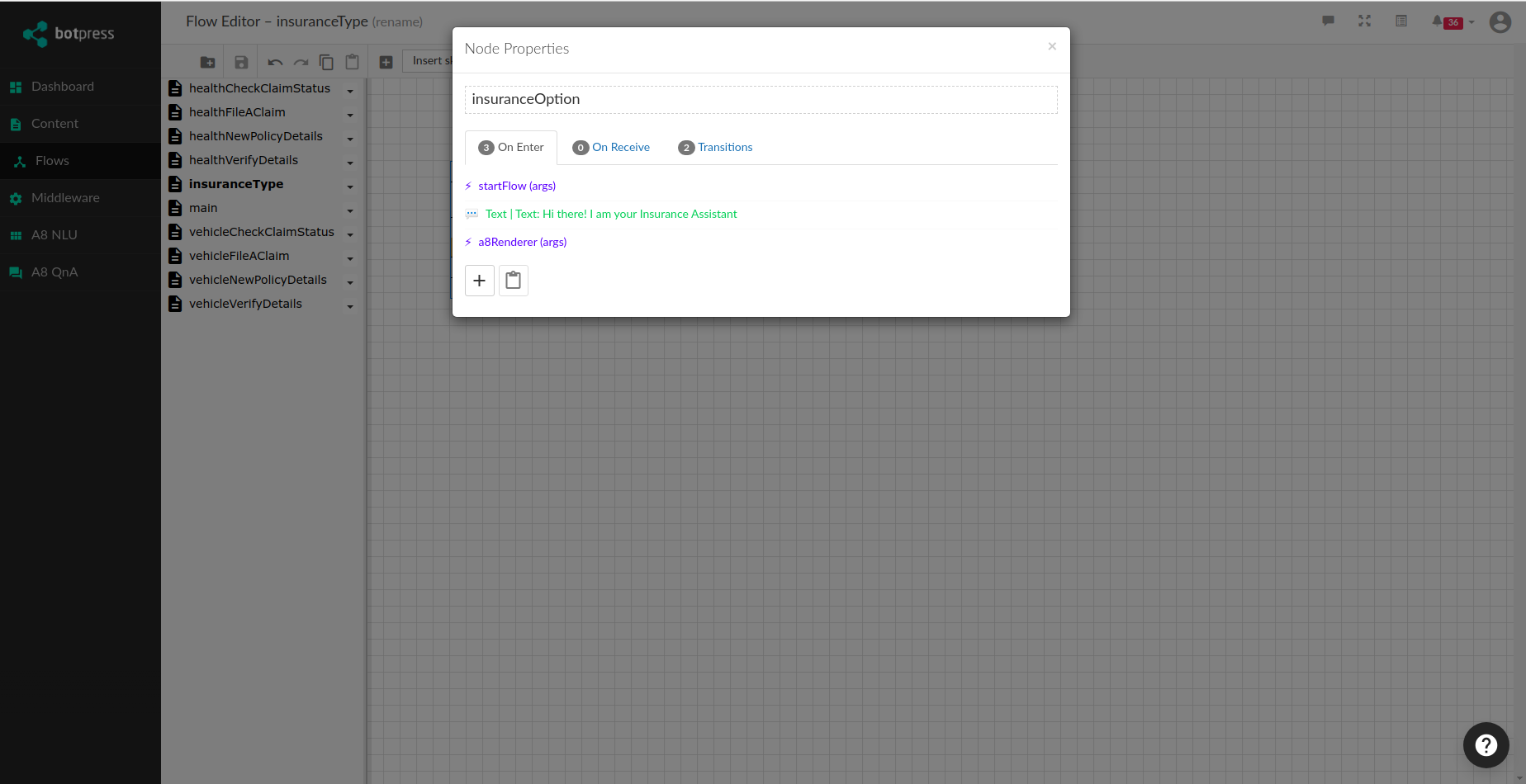Screen dimensions: 1526x784
Task: Copy the selected node in the toolbar
Action: pyautogui.click(x=326, y=62)
